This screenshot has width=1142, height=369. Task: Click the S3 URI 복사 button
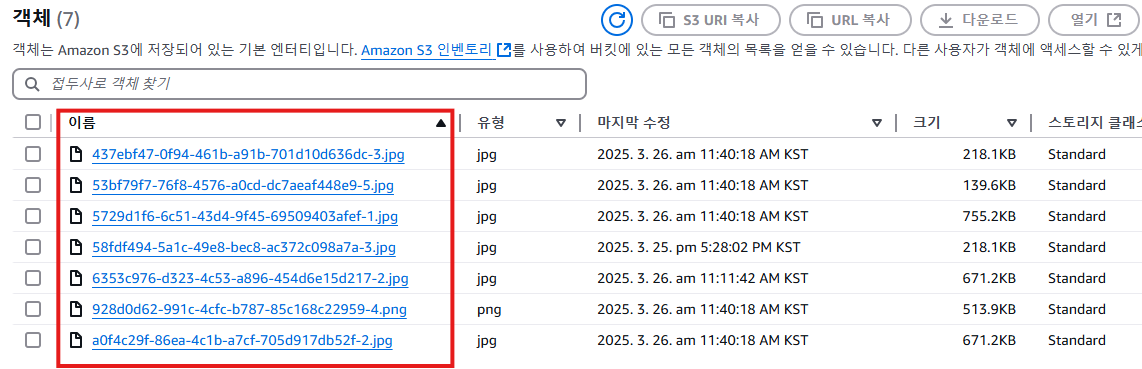711,20
